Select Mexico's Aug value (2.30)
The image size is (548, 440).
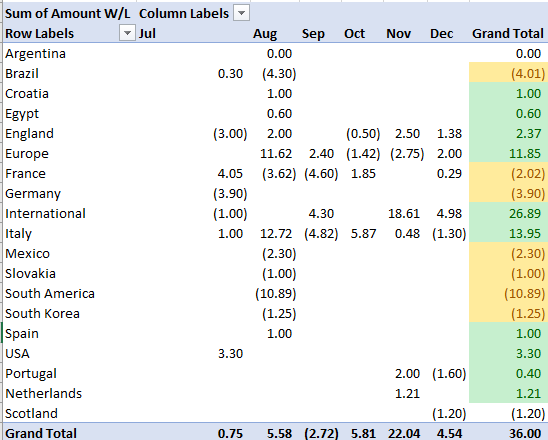279,253
